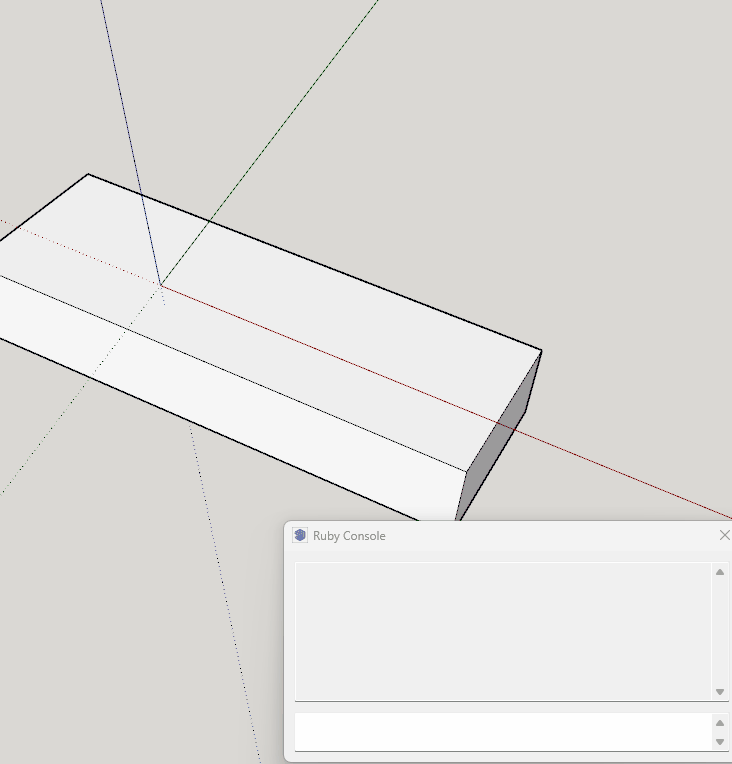Image resolution: width=732 pixels, height=764 pixels.
Task: Click the SketchUp icon in Ruby Console title
Action: click(x=300, y=535)
